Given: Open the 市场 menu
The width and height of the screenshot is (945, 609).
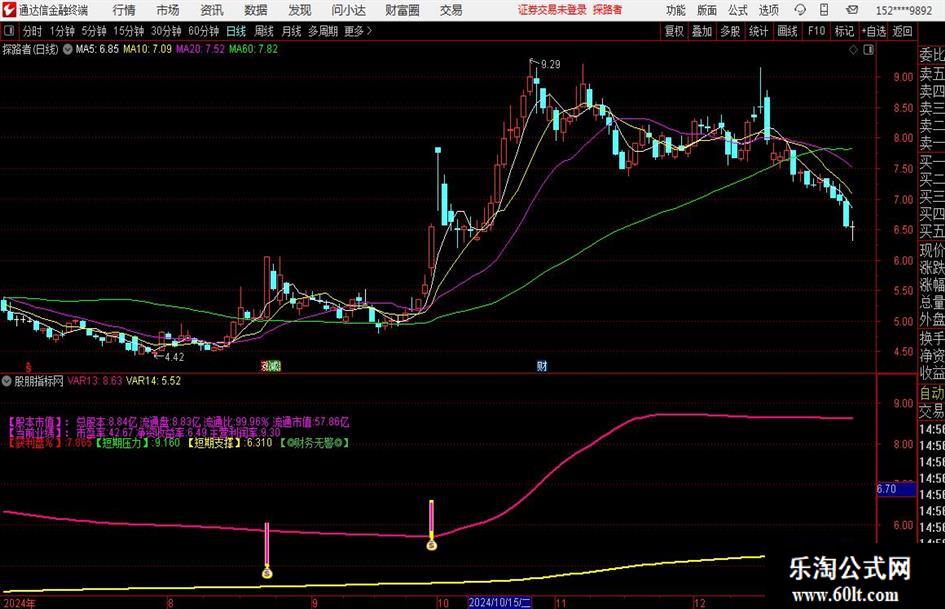Looking at the screenshot, I should tap(168, 10).
